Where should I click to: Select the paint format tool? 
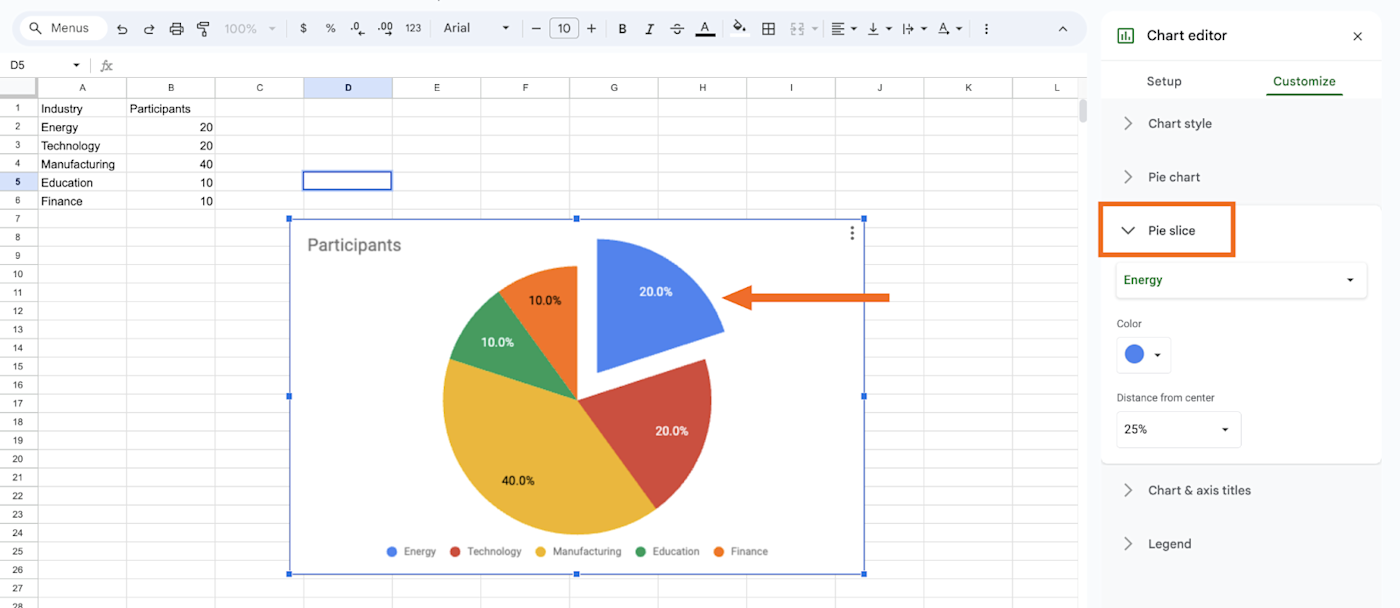pyautogui.click(x=204, y=29)
